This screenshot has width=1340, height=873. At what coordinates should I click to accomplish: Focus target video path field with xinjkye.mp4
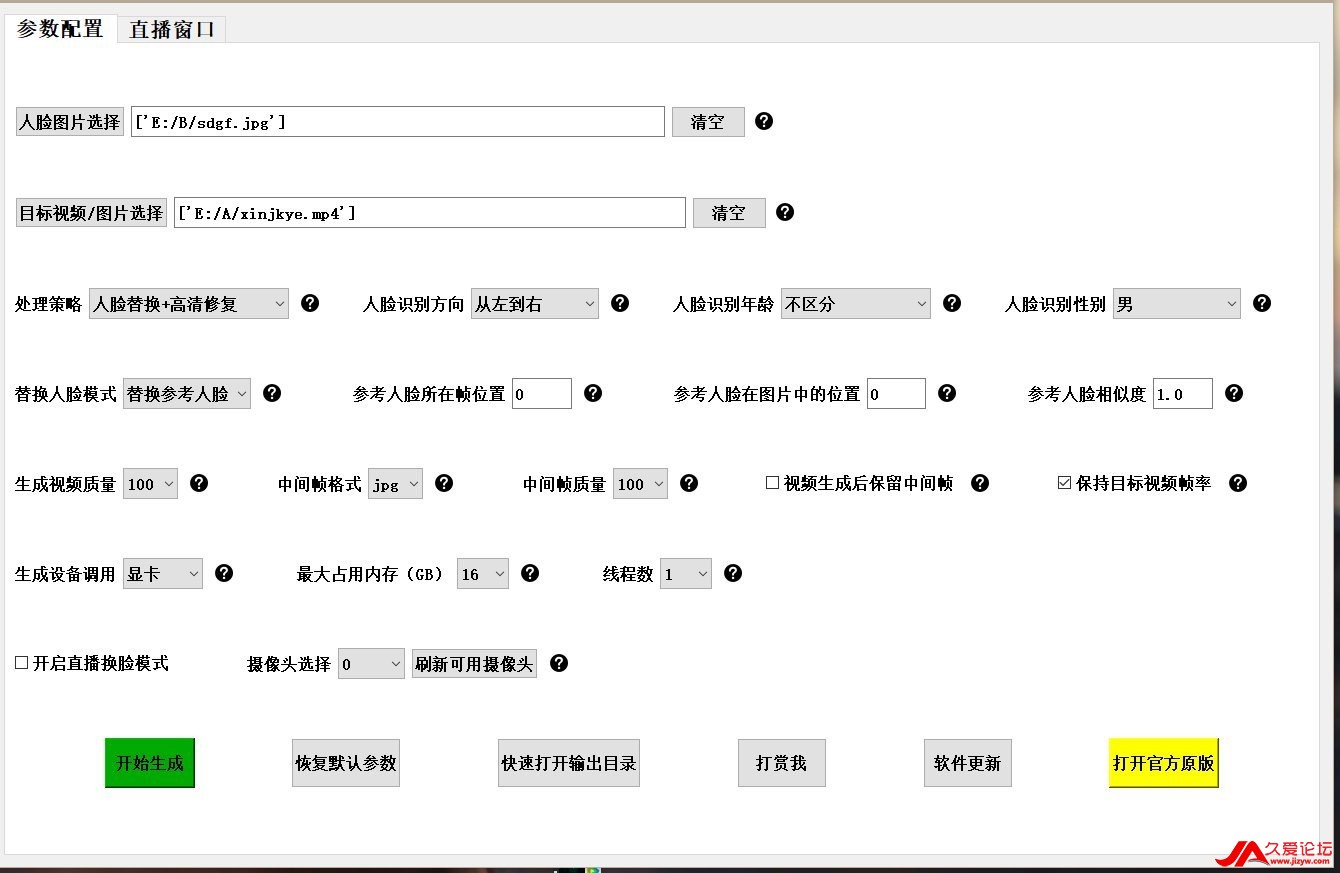(430, 213)
